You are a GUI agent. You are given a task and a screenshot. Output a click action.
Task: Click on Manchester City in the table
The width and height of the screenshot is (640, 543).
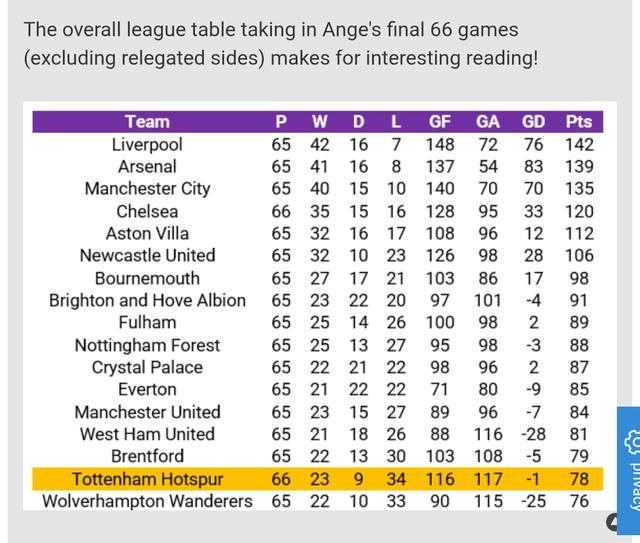click(x=147, y=189)
